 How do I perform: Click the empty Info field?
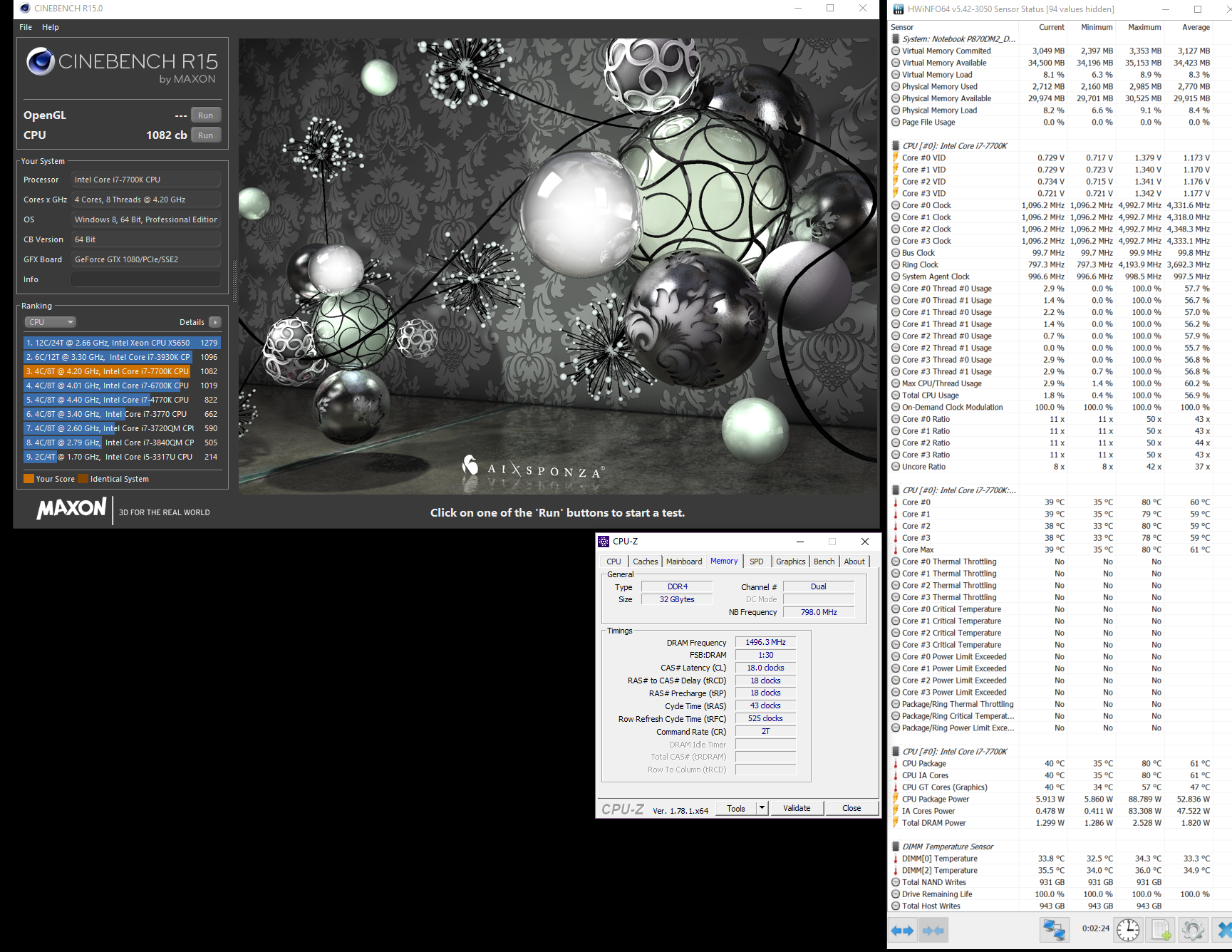coord(145,279)
